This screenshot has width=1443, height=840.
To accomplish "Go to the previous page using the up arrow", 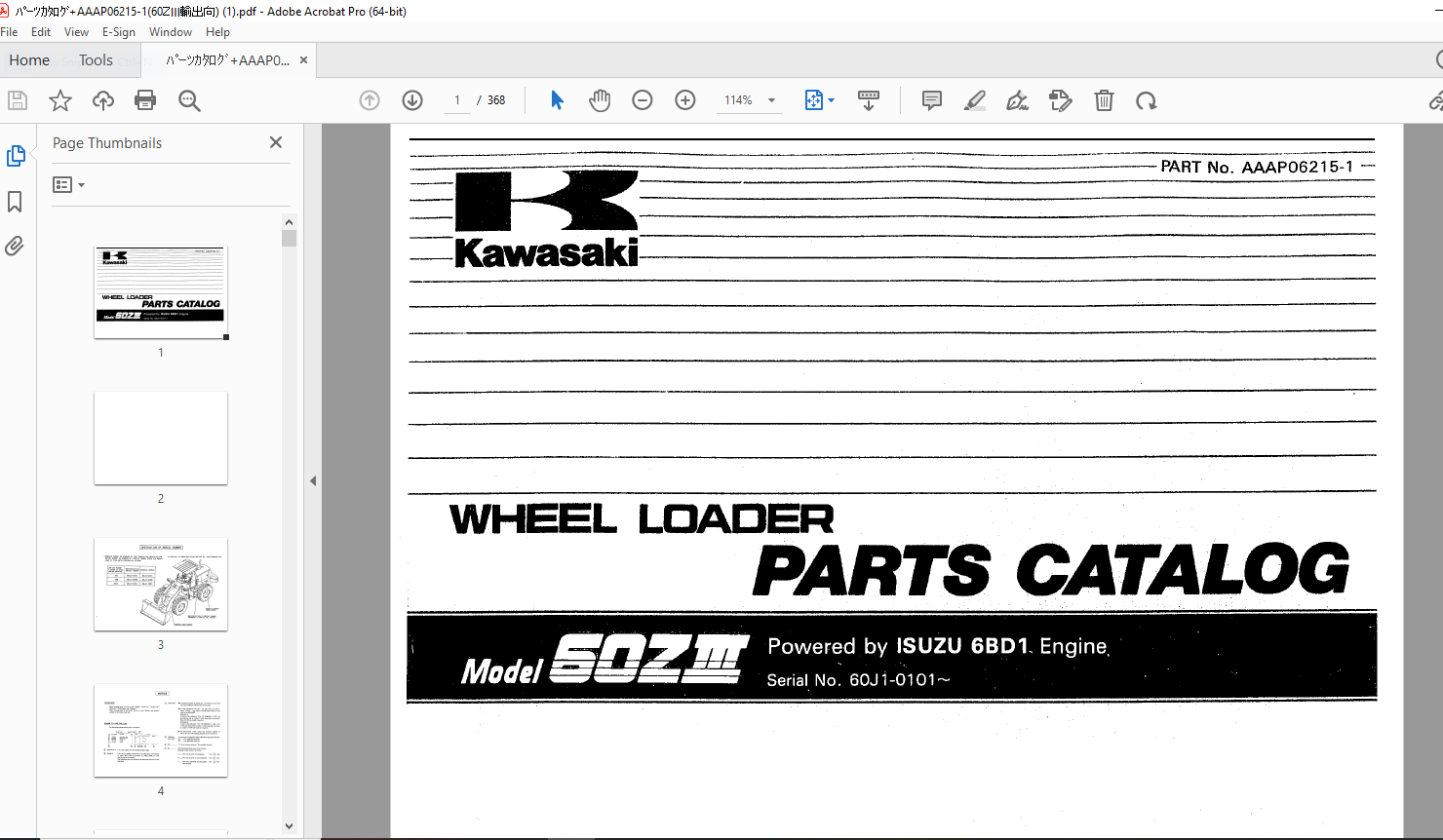I will [x=370, y=100].
